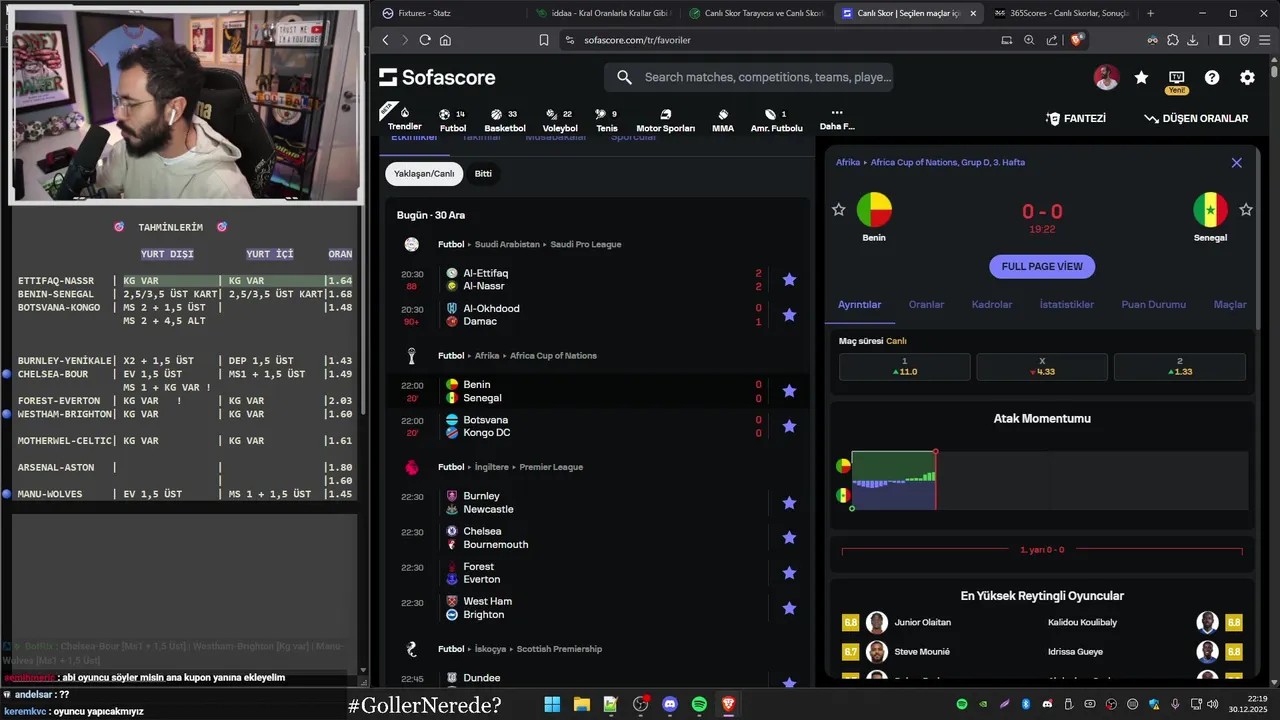
Task: Focus the Sofascore search field
Action: pos(748,77)
